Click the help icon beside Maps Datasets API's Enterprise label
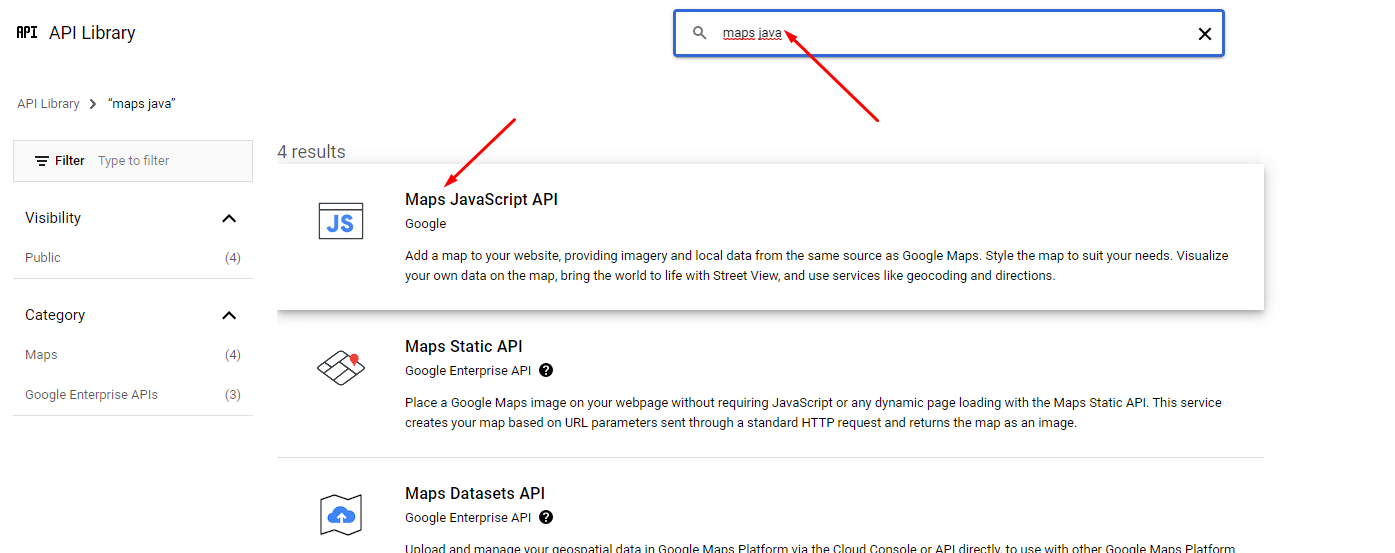Viewport: 1395px width, 553px height. [546, 517]
